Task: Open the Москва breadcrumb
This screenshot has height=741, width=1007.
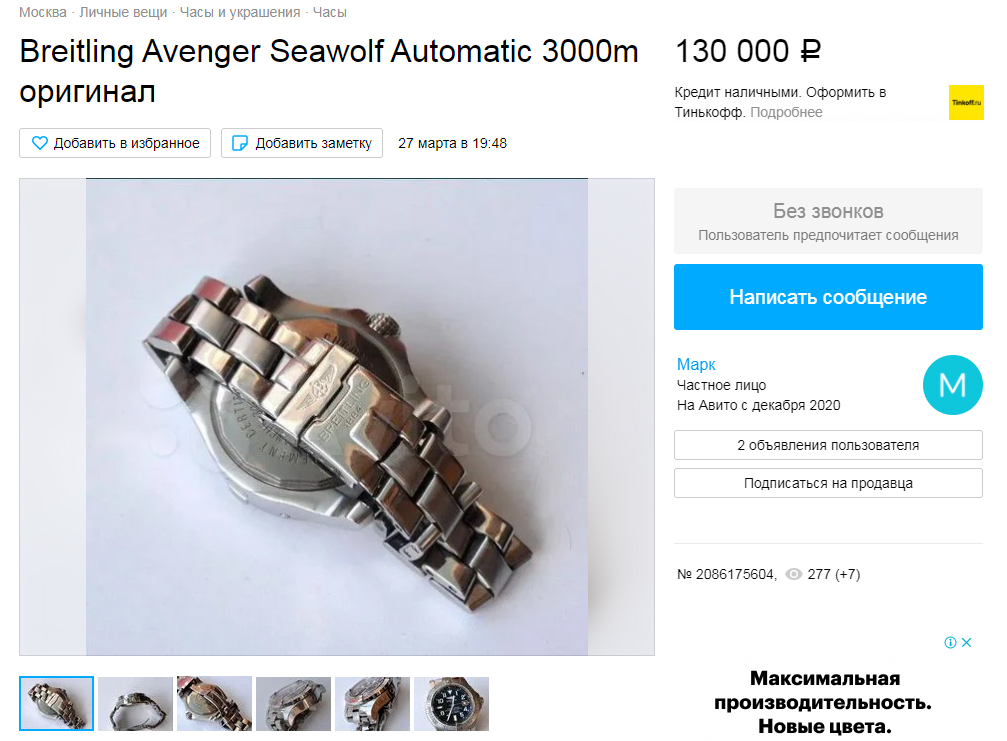Action: coord(42,12)
